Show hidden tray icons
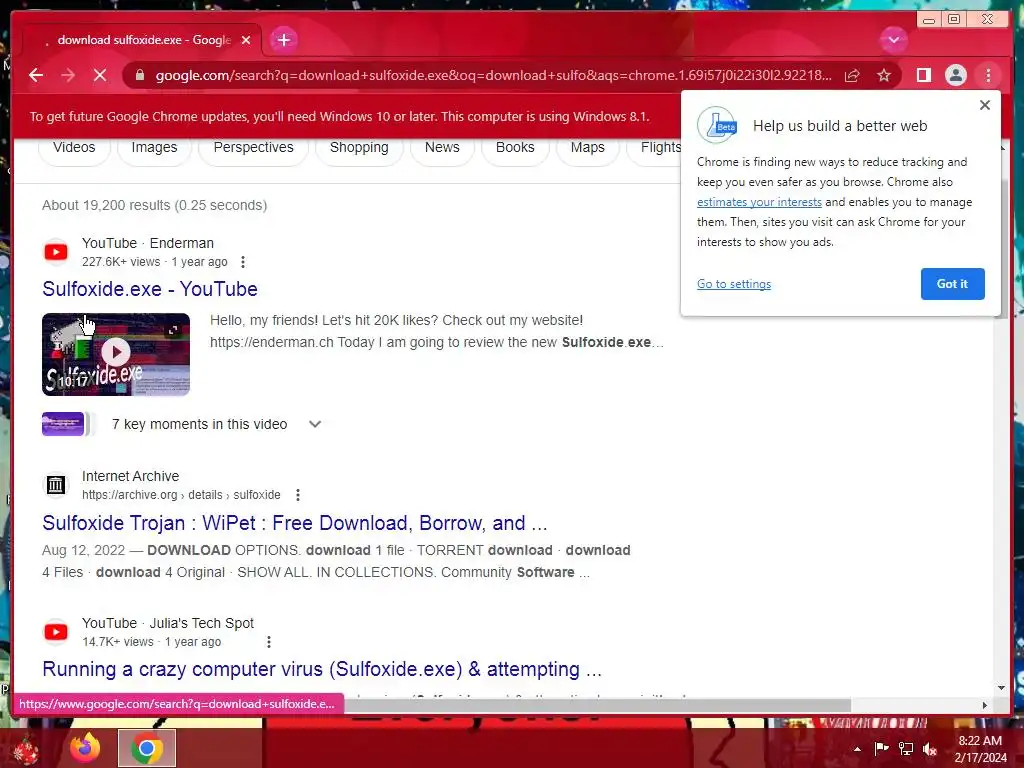Screen dimensions: 1024x768 coord(857,749)
